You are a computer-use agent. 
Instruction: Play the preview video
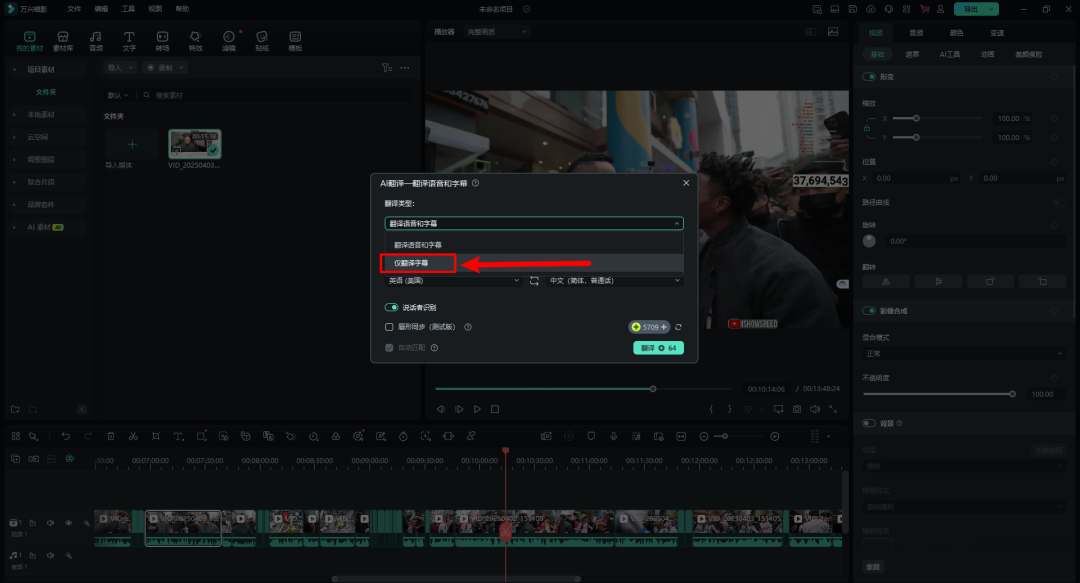[x=477, y=409]
